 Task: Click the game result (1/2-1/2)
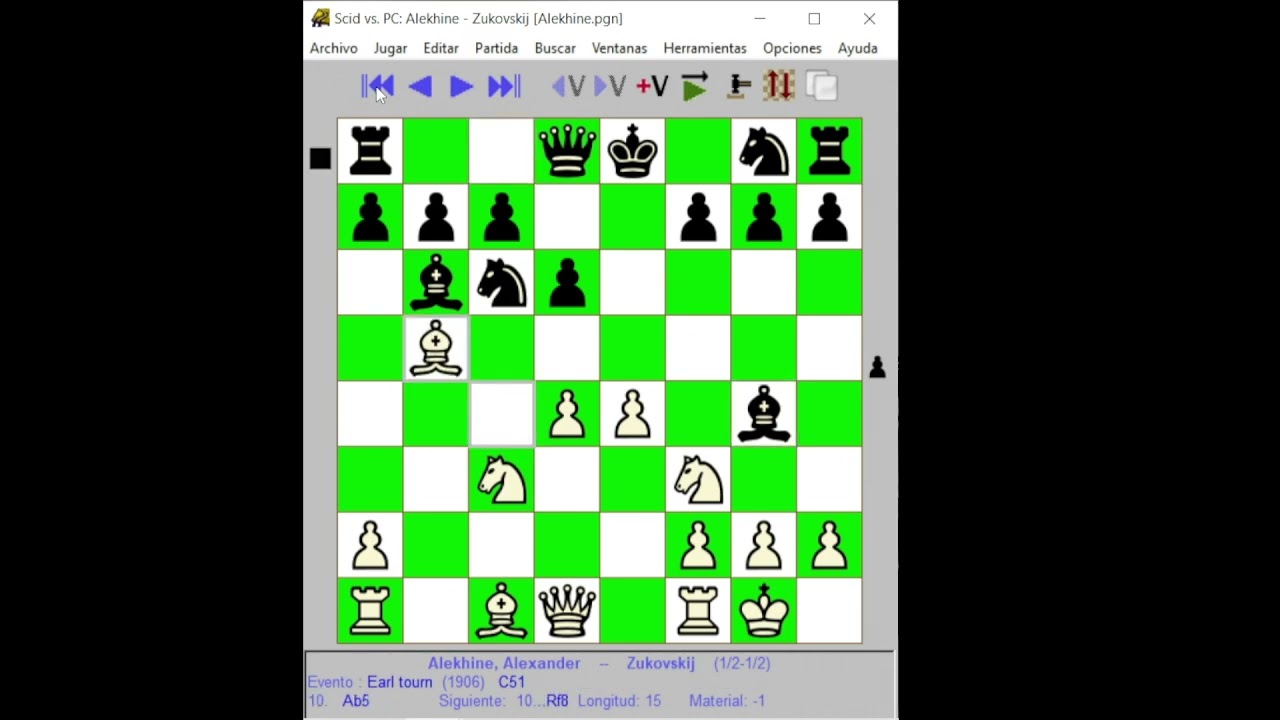(742, 663)
